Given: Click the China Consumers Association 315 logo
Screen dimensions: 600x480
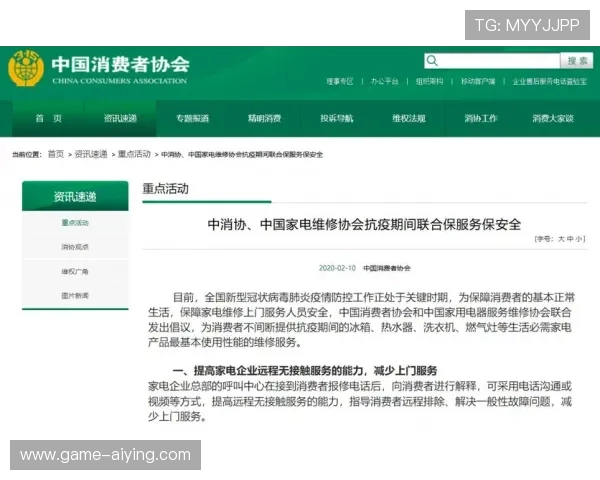Looking at the screenshot, I should tap(26, 68).
